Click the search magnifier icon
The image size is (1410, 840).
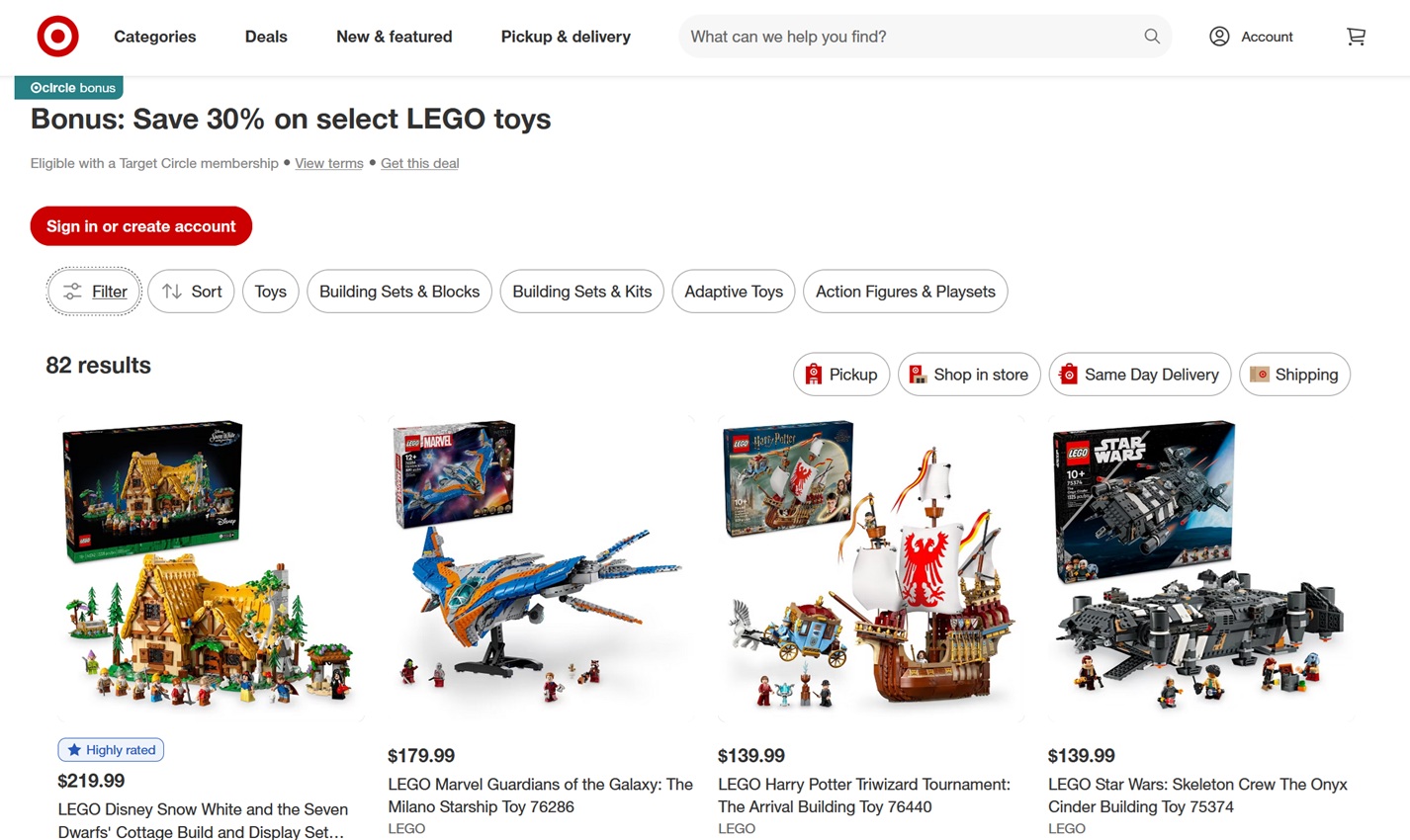pos(1152,37)
